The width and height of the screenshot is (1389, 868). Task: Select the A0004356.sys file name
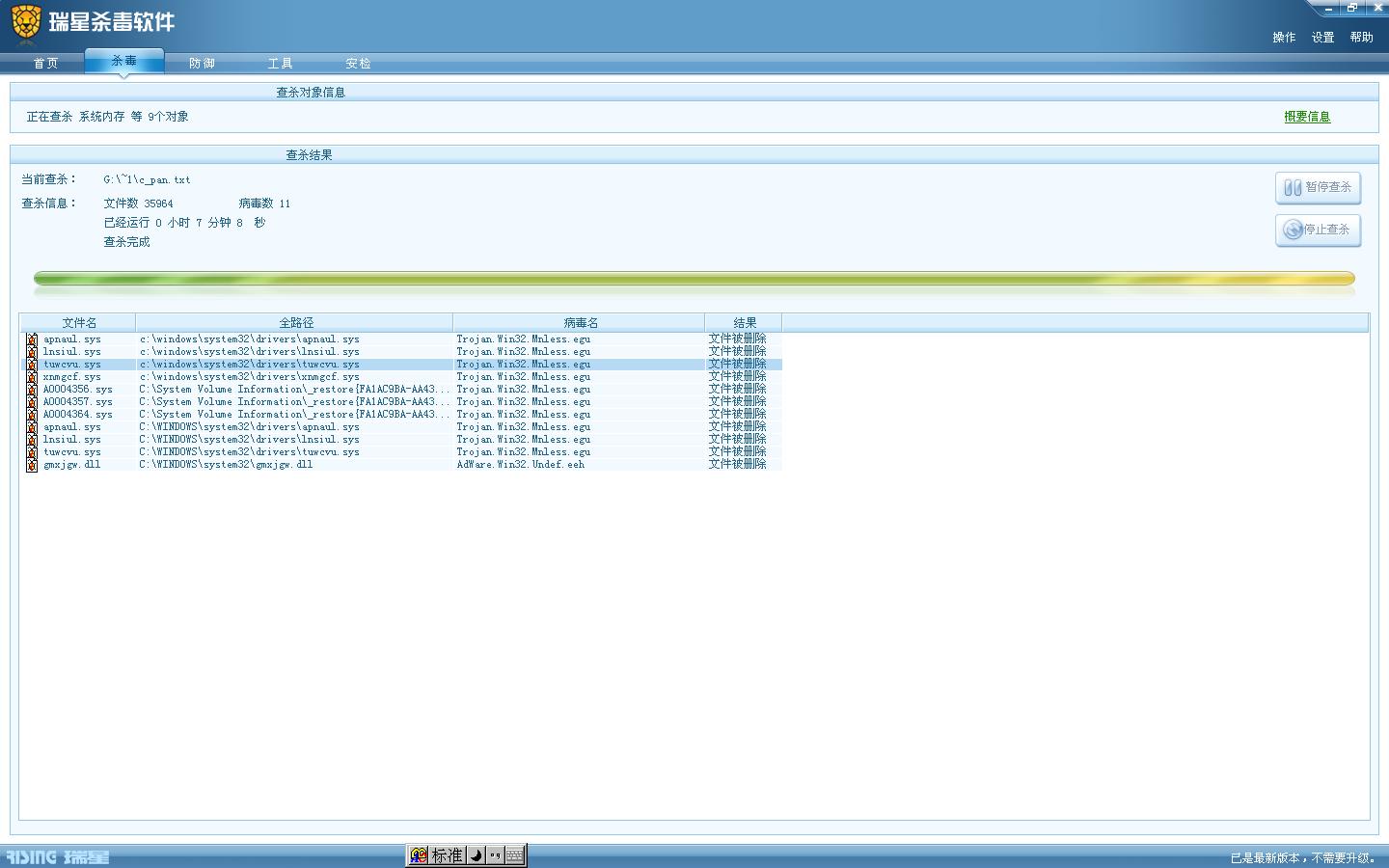(78, 390)
